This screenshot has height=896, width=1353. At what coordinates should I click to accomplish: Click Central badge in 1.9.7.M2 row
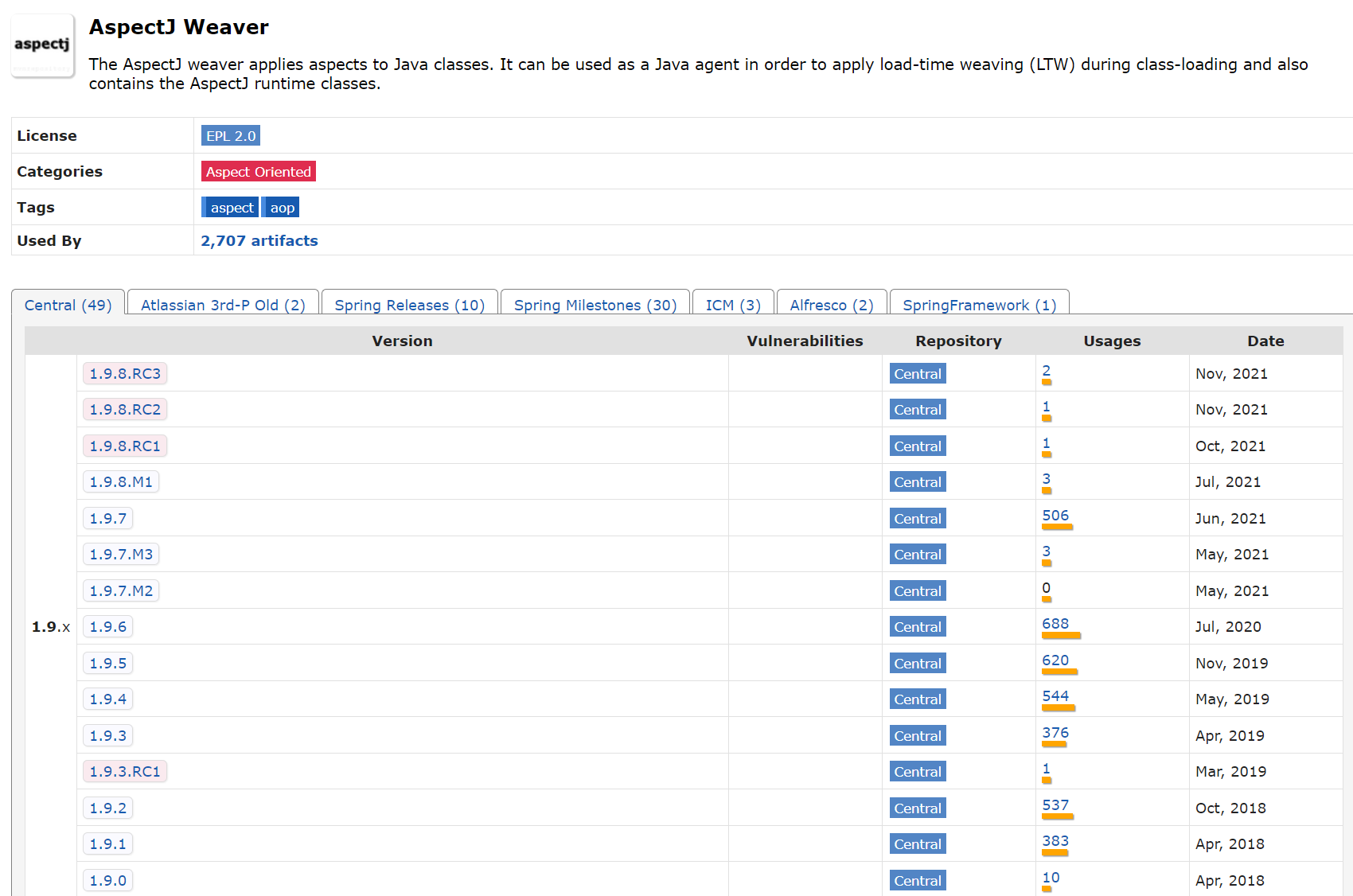coord(918,591)
